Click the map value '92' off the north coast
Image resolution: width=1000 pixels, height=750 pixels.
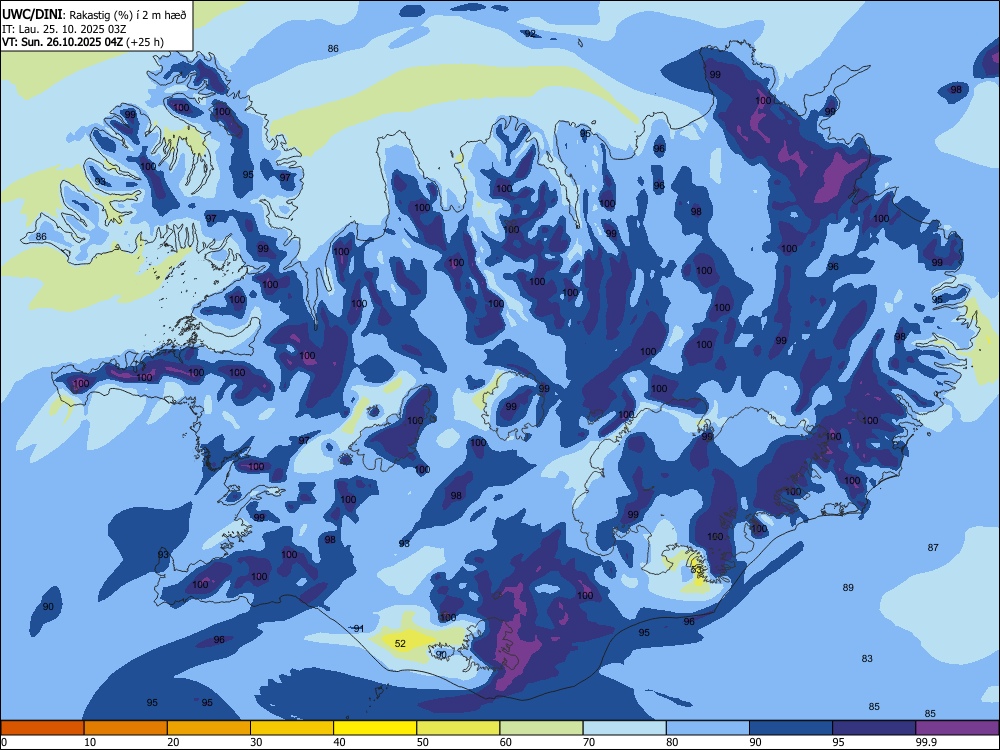click(530, 34)
